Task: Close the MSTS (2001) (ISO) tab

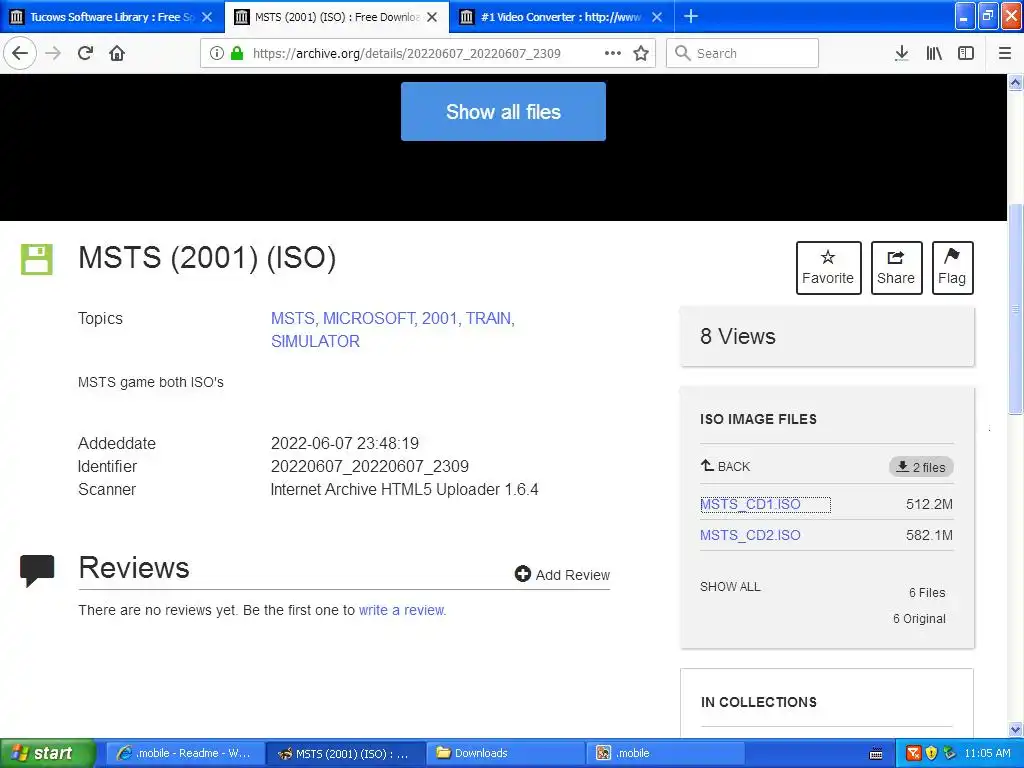Action: pos(432,17)
